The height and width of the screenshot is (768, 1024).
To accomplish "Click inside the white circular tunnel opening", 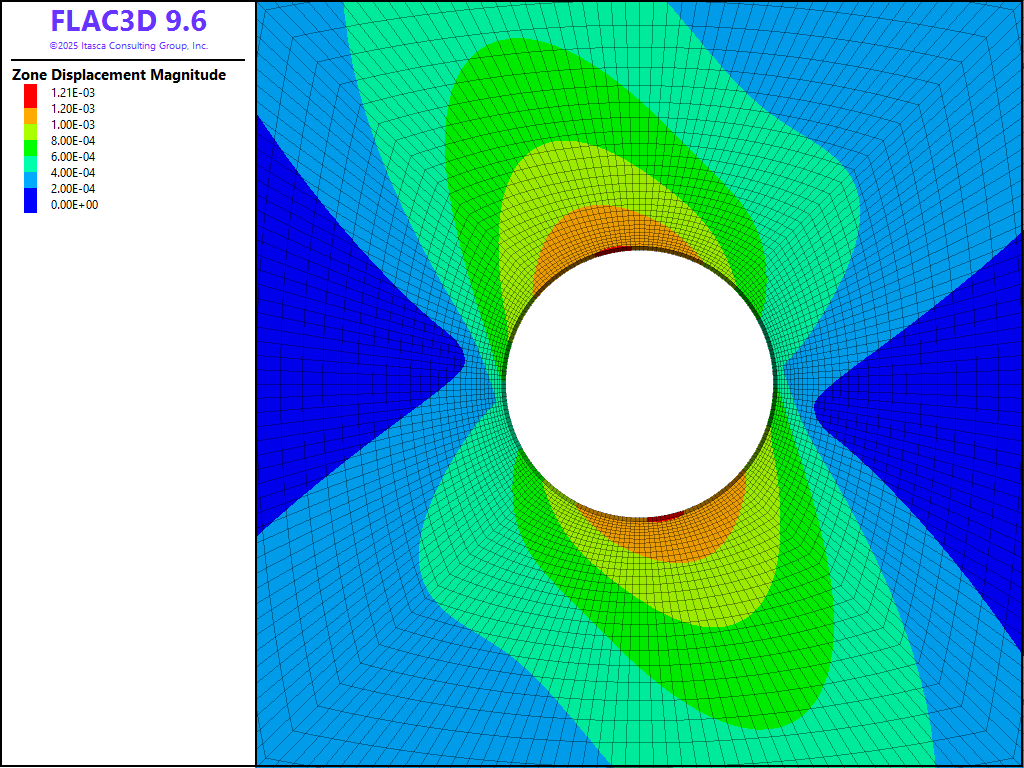I will pyautogui.click(x=640, y=385).
